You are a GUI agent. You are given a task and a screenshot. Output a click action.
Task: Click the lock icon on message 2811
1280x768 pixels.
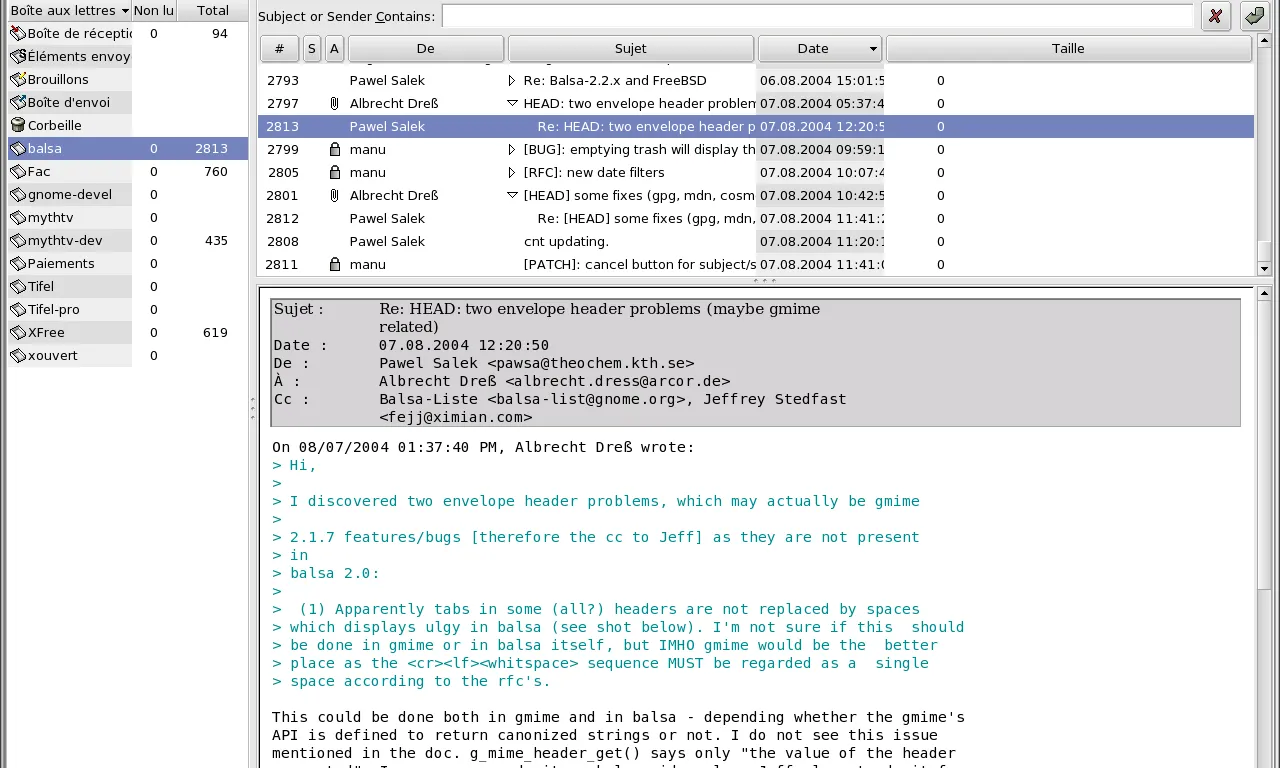(335, 264)
